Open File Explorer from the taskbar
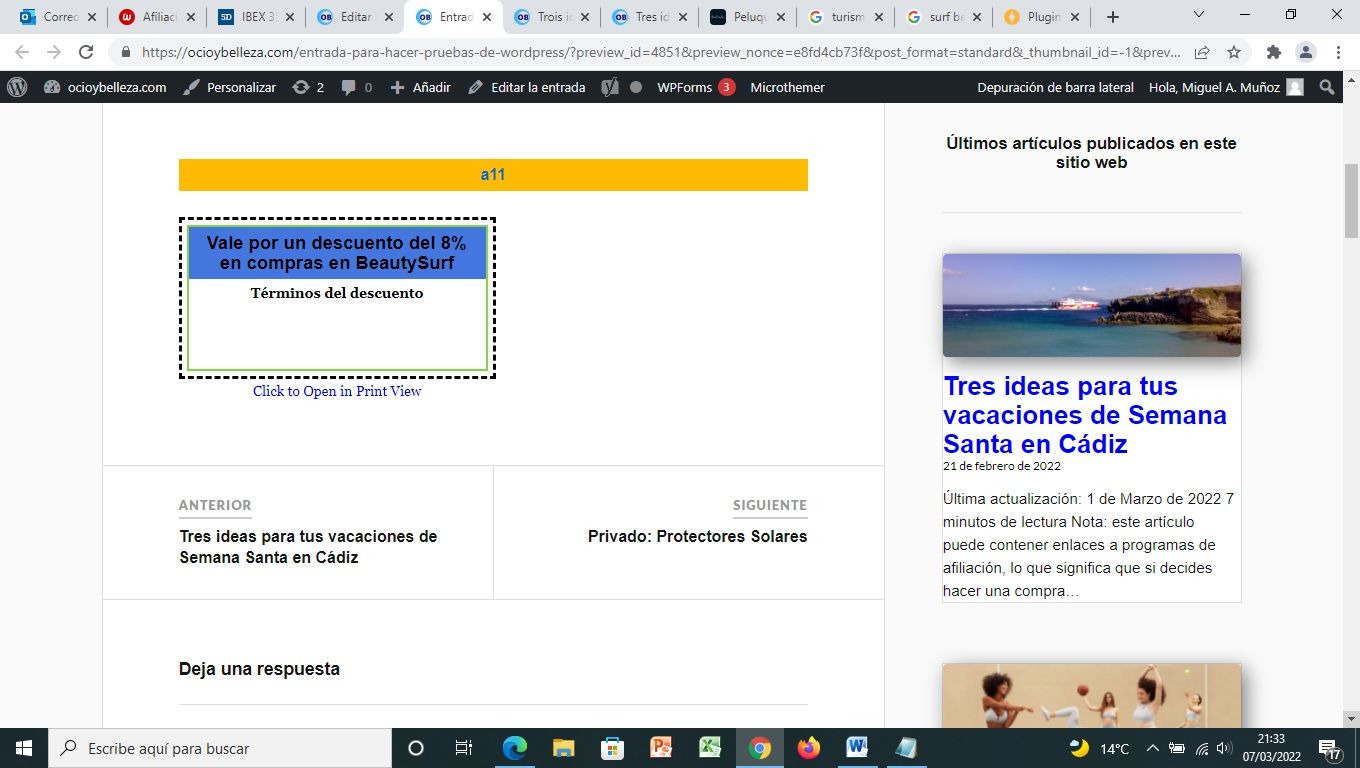Image resolution: width=1360 pixels, height=768 pixels. click(563, 748)
